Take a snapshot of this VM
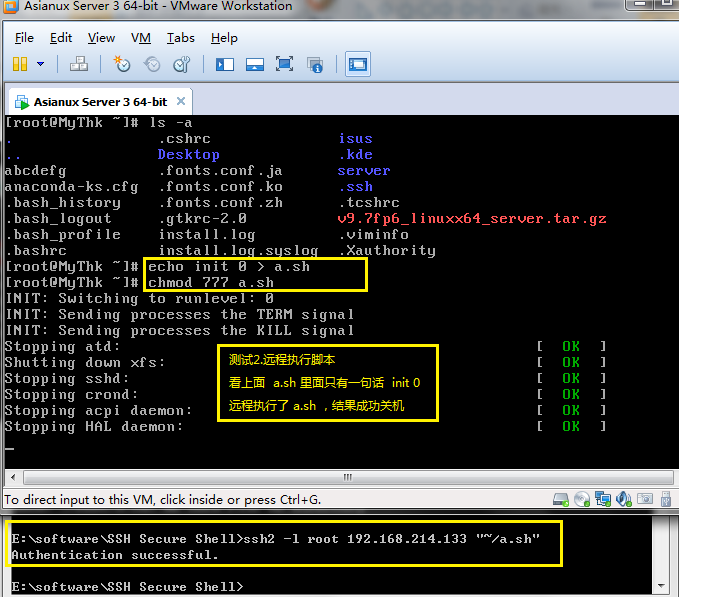 pos(122,64)
